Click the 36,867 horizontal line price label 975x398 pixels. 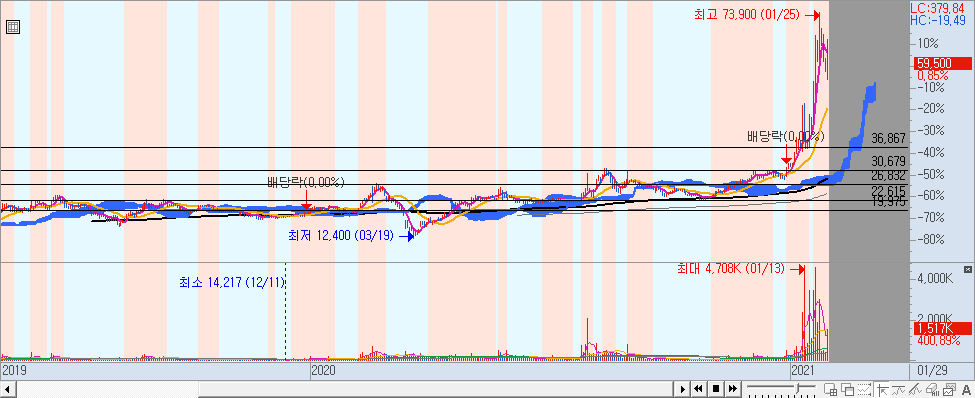[889, 138]
